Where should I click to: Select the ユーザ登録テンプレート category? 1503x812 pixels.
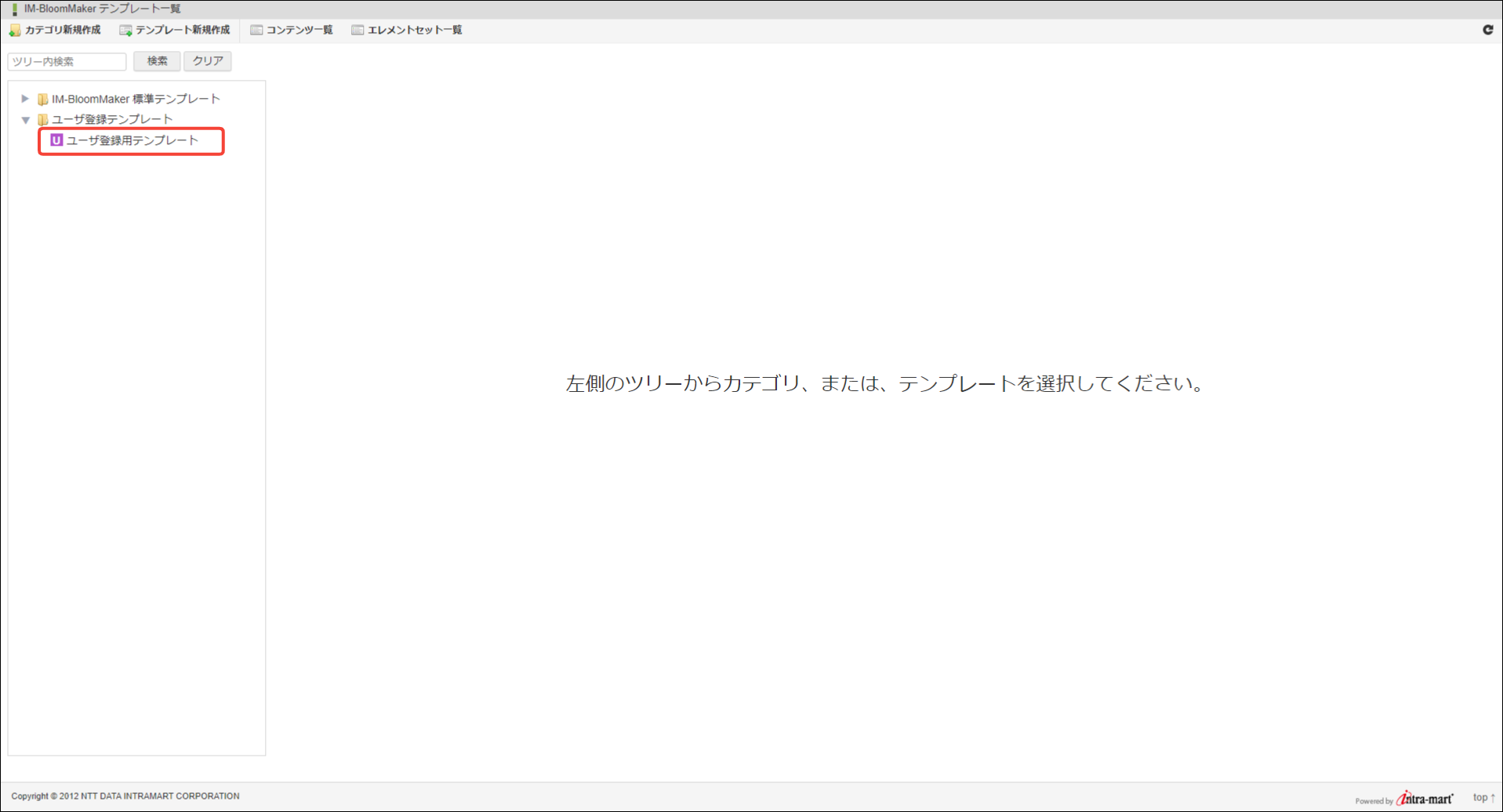point(112,120)
